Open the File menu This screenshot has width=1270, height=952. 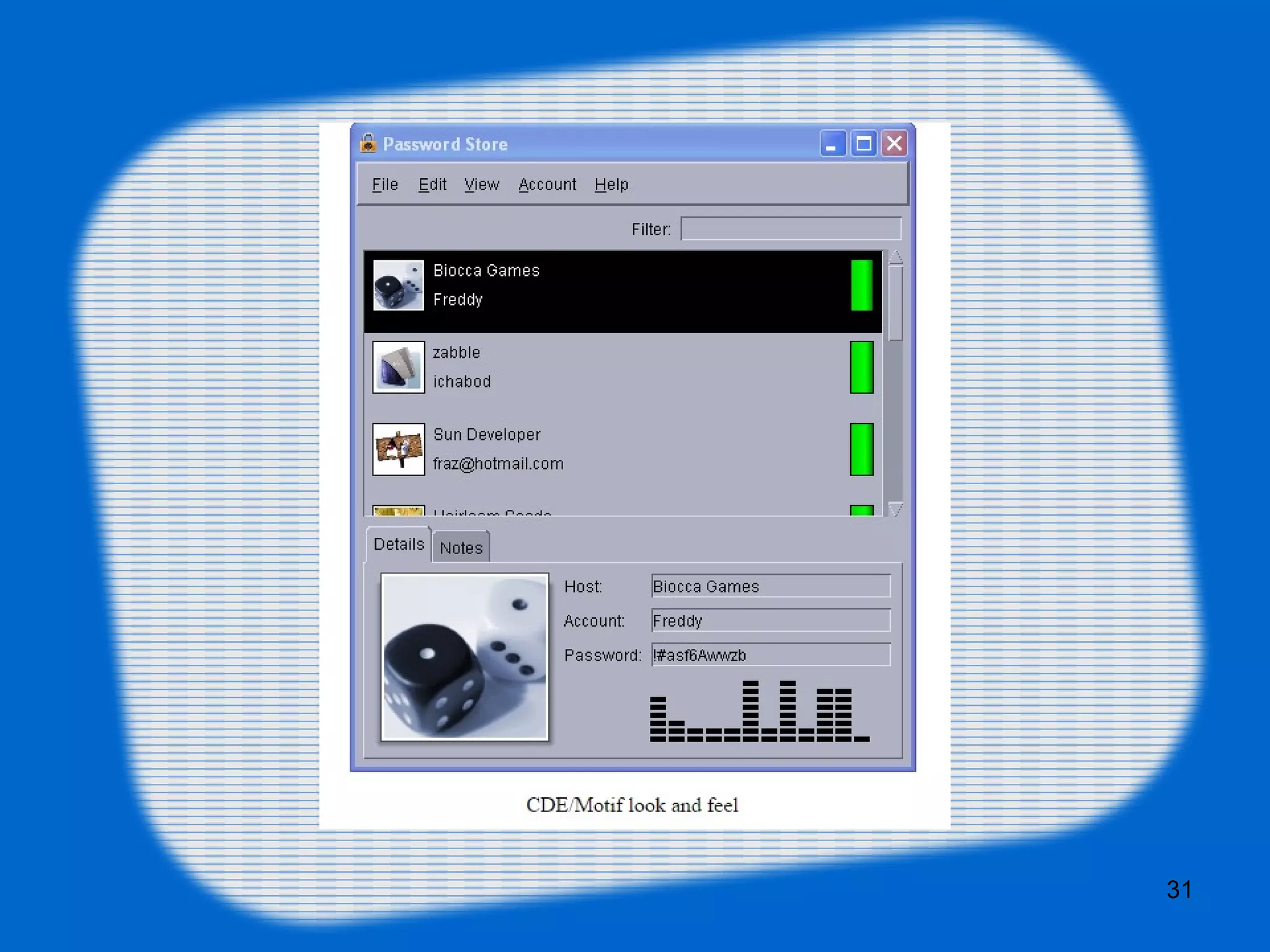384,185
